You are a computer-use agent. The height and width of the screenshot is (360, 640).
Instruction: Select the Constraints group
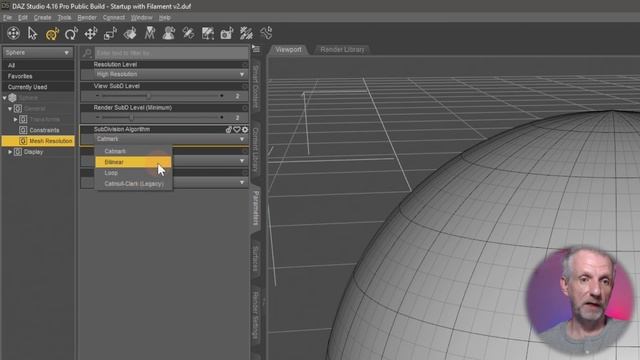[44, 130]
